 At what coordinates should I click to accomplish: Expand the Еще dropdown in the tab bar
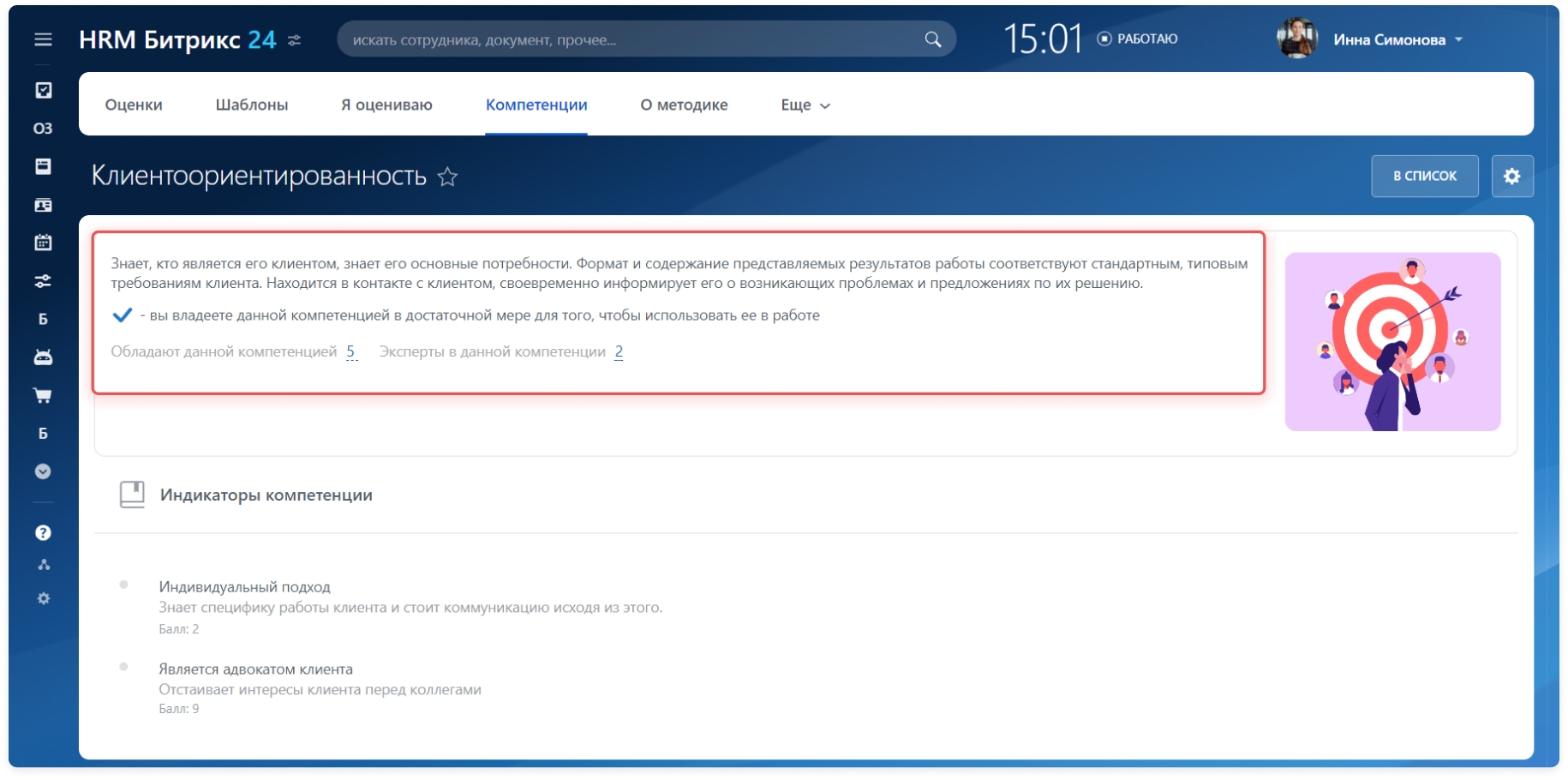(x=805, y=105)
